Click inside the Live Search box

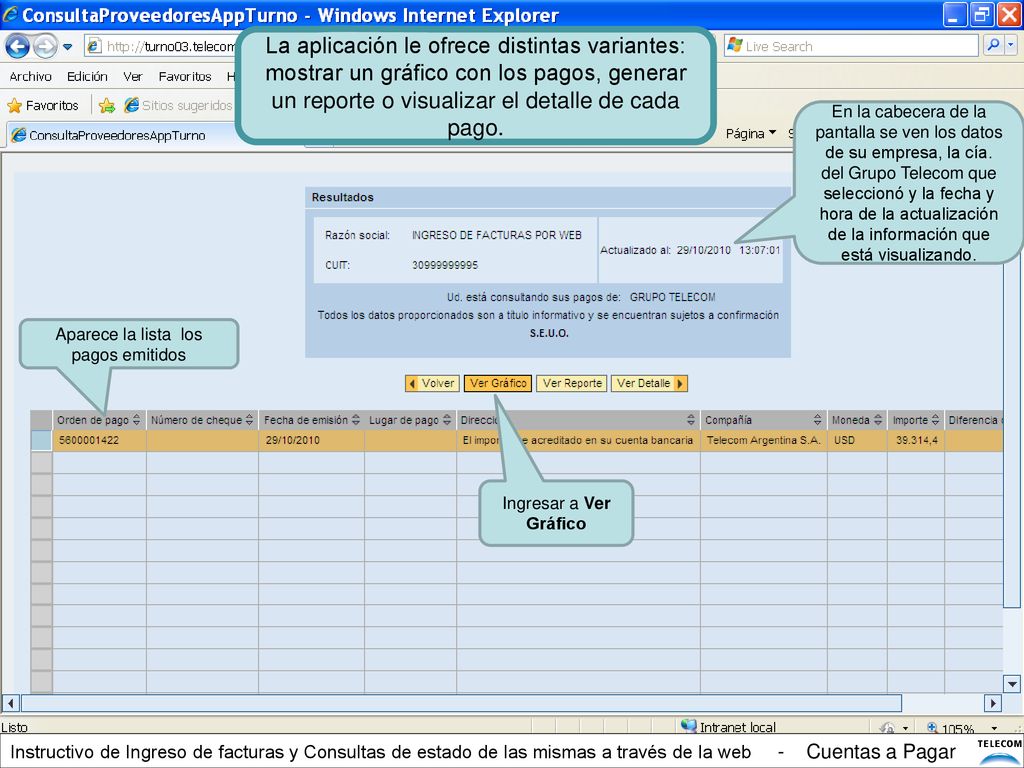[851, 46]
